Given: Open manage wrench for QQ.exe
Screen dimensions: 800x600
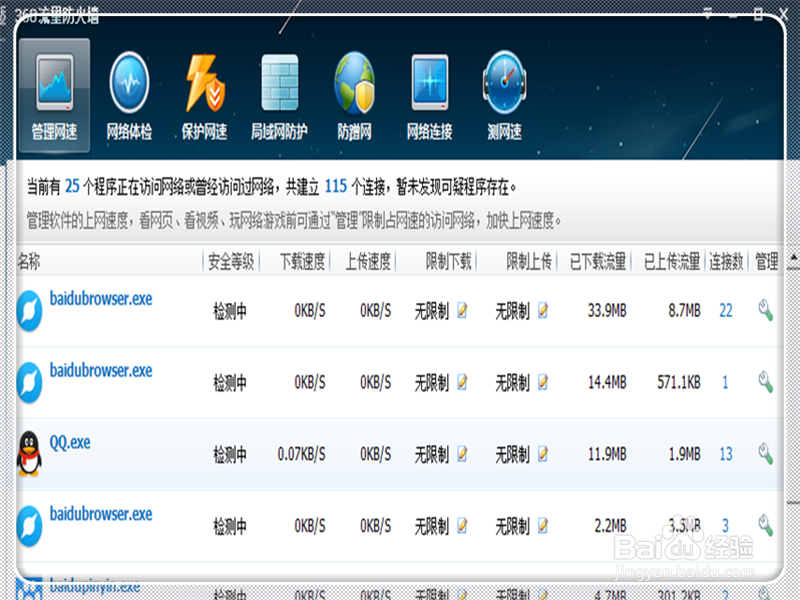Looking at the screenshot, I should (x=765, y=454).
